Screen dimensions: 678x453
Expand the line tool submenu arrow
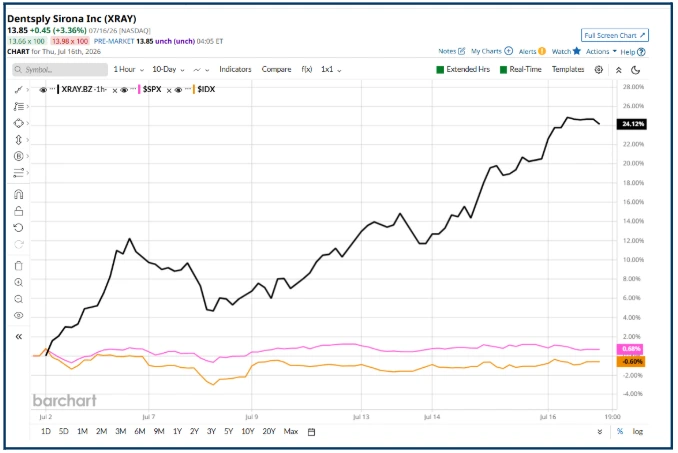[28, 90]
